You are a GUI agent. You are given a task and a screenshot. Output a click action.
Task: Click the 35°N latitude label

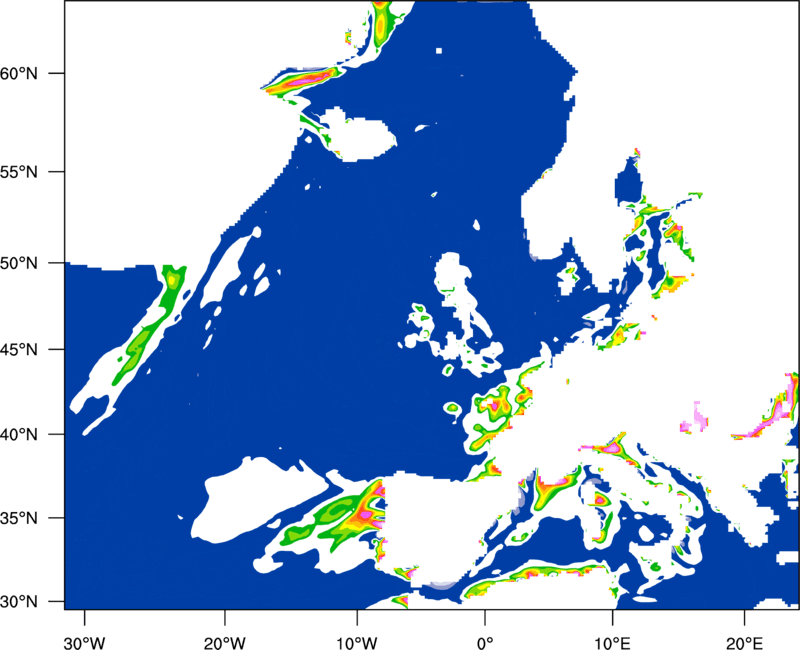(x=19, y=518)
